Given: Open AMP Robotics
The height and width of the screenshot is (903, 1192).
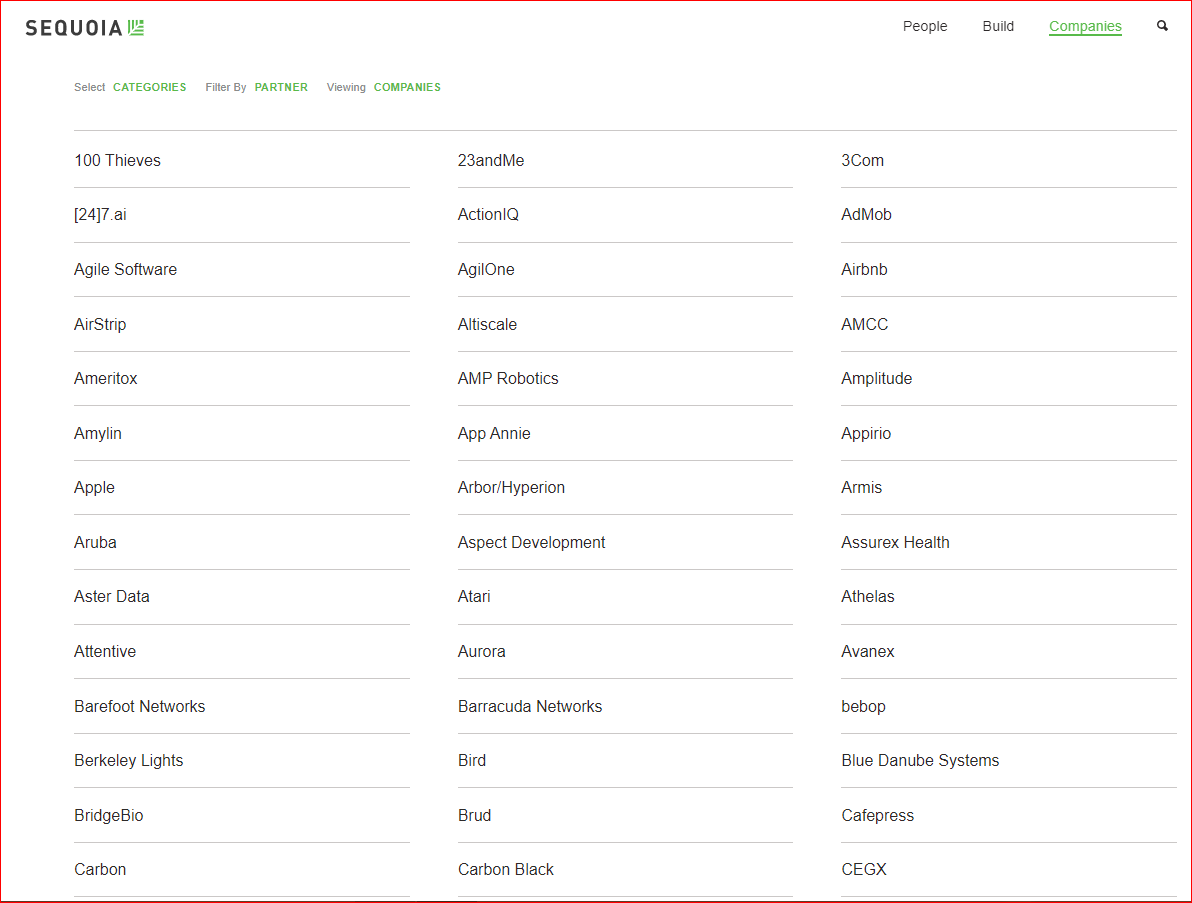Looking at the screenshot, I should pos(508,378).
